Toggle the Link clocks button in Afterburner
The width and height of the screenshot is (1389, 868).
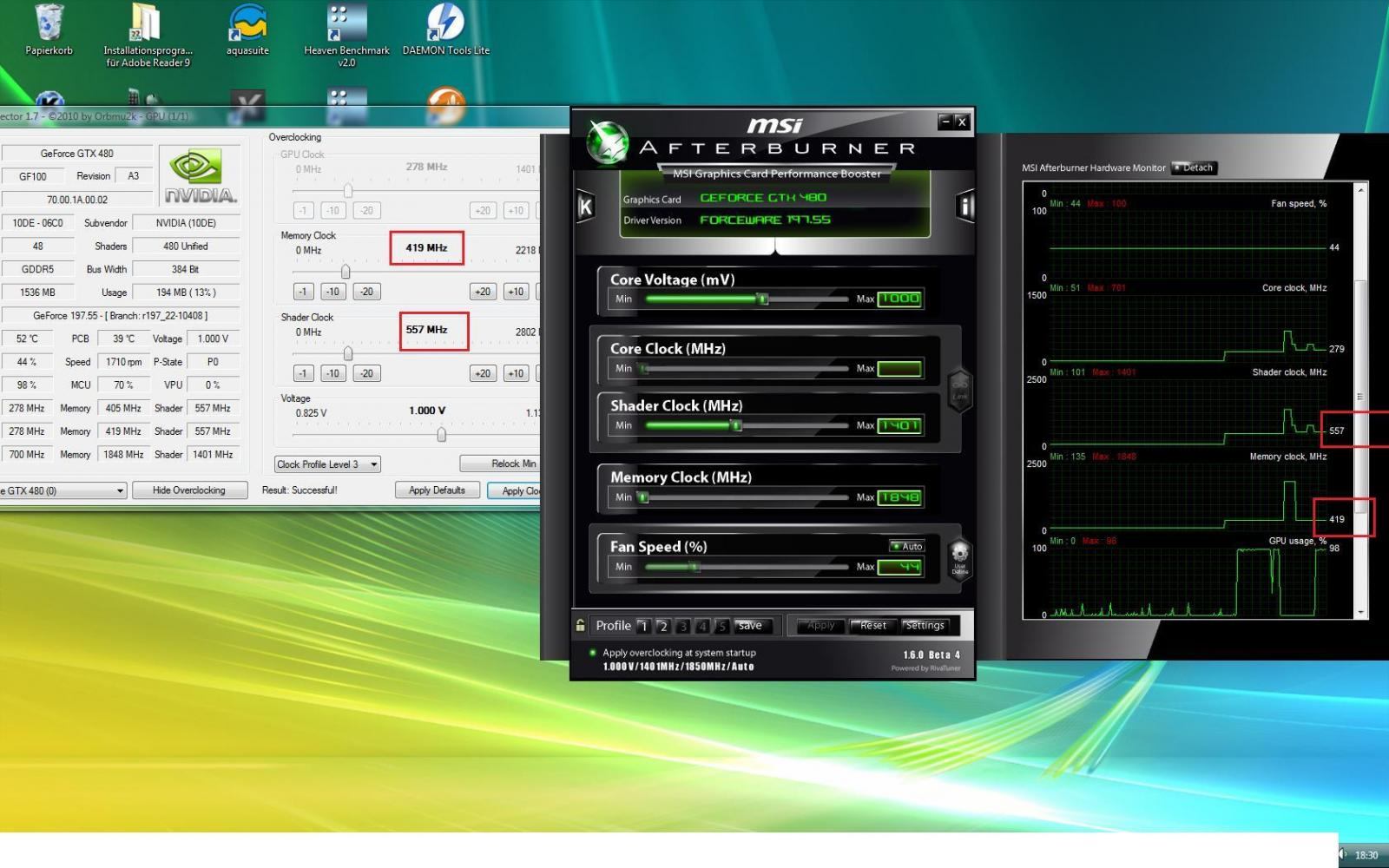[959, 388]
